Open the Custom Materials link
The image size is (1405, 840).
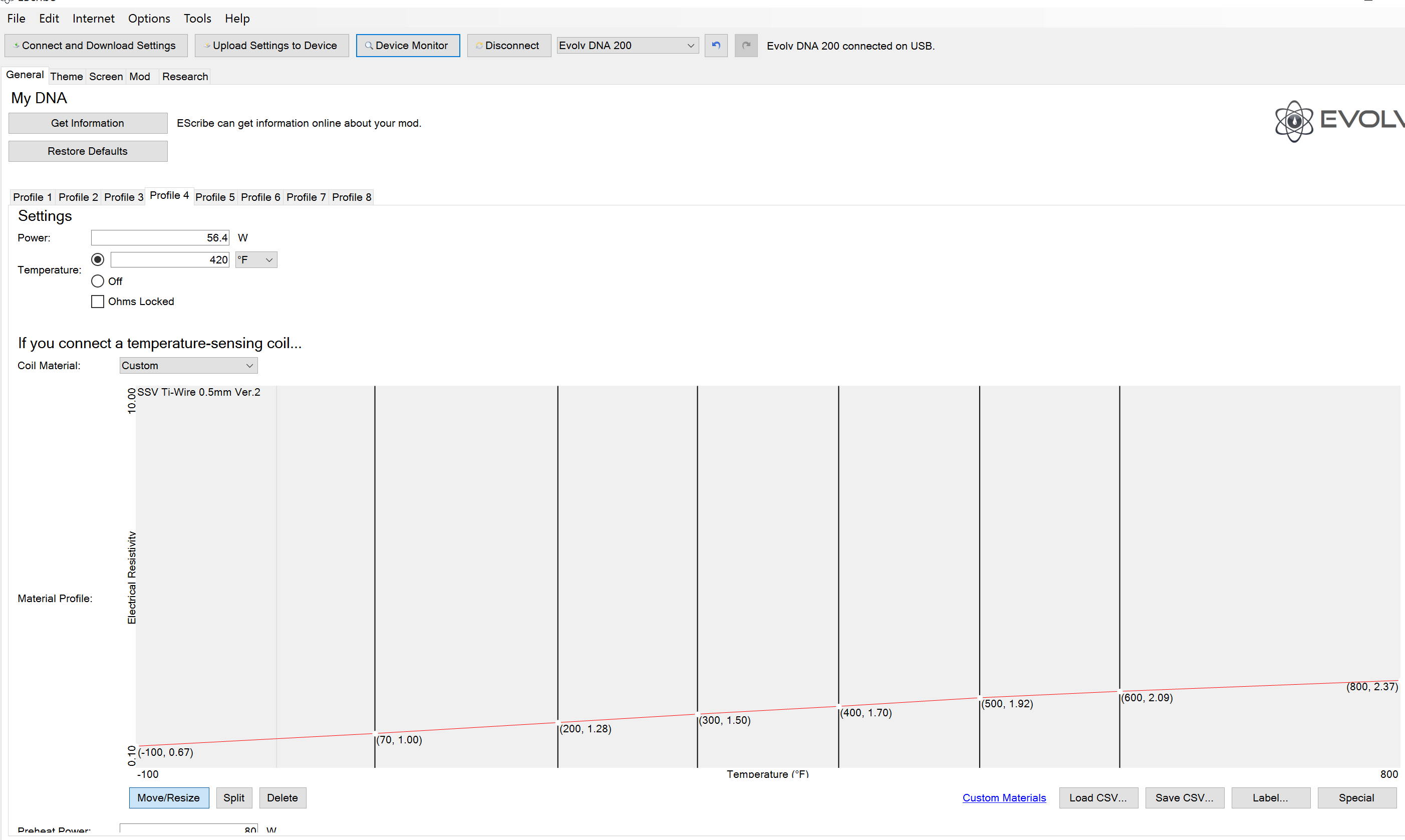coord(1004,797)
